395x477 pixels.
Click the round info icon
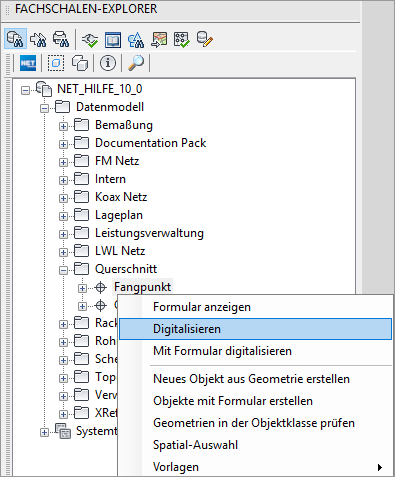tap(107, 63)
